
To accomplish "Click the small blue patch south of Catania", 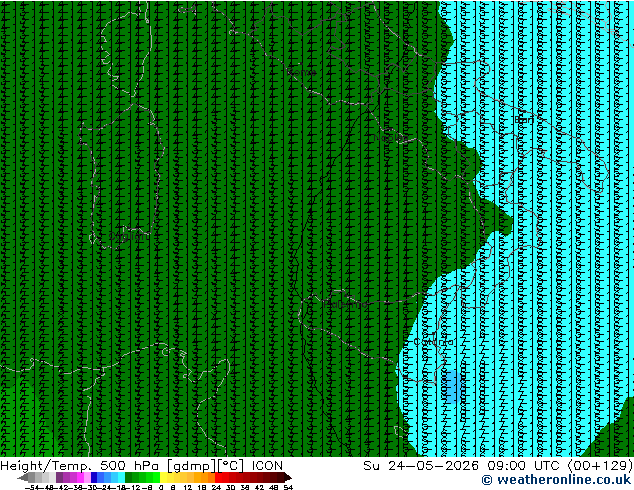I will tap(451, 386).
